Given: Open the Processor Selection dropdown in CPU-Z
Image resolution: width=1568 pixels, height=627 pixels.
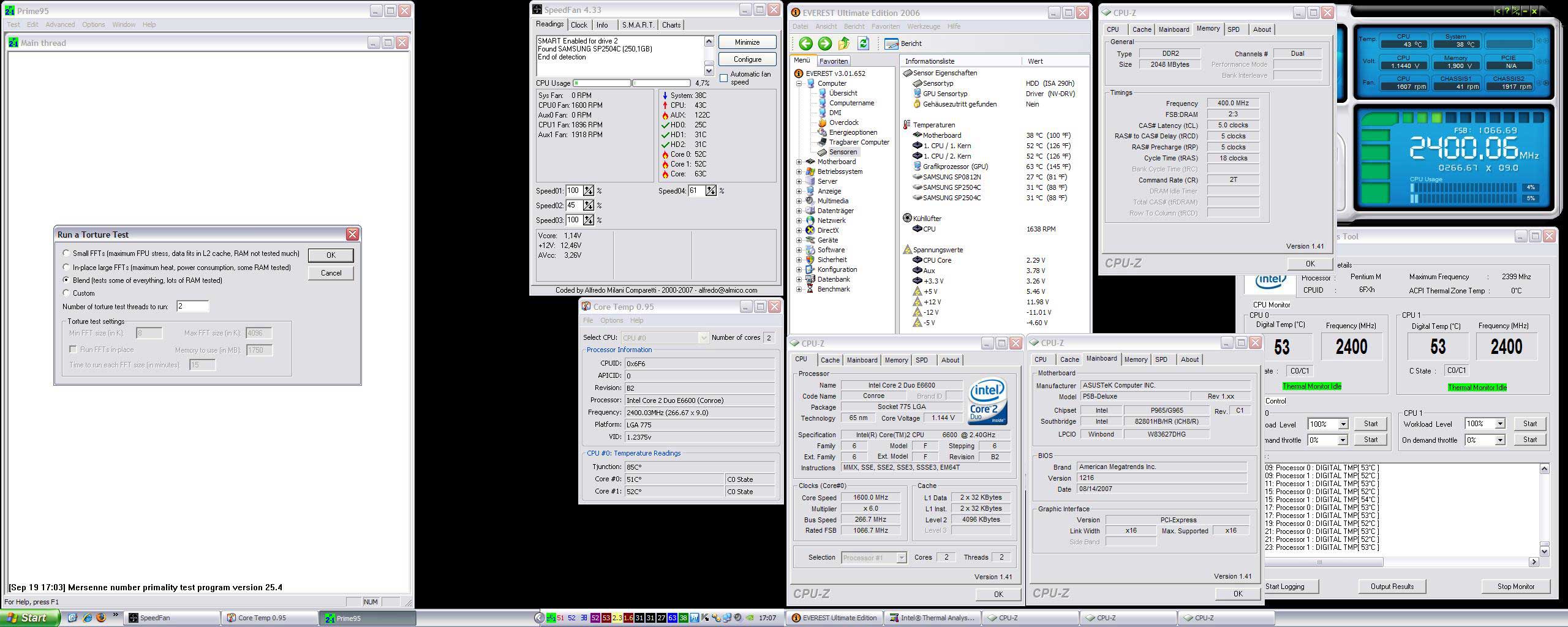Looking at the screenshot, I should tap(901, 557).
